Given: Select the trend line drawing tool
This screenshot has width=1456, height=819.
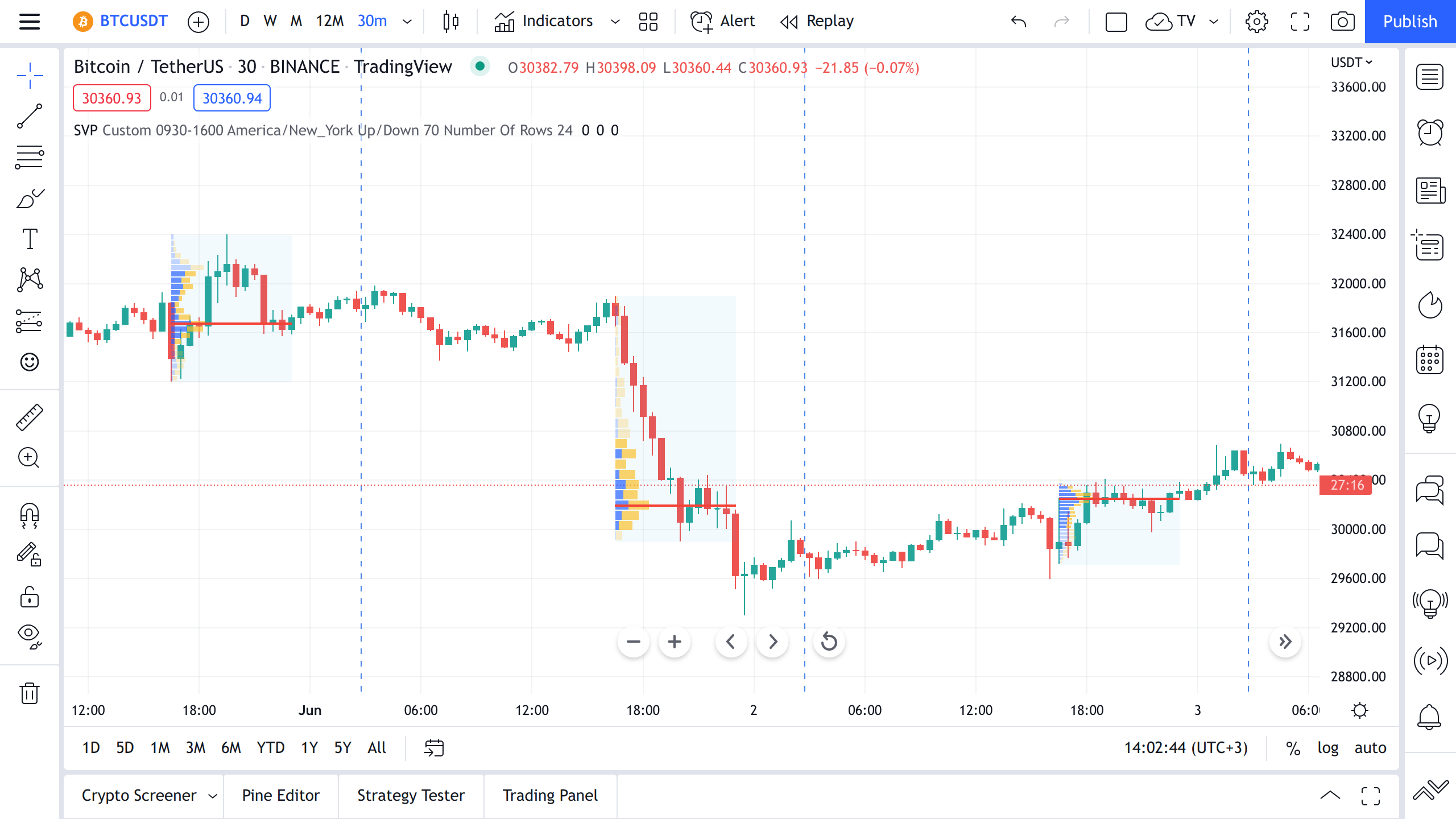Looking at the screenshot, I should (29, 116).
